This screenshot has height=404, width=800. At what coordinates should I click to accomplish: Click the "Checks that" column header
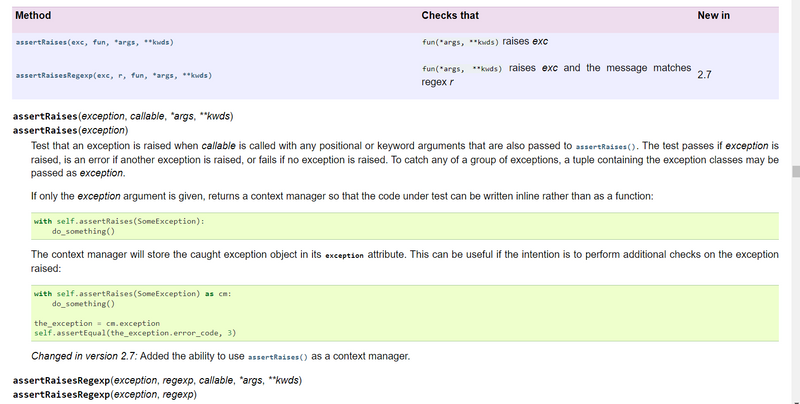pyautogui.click(x=450, y=16)
